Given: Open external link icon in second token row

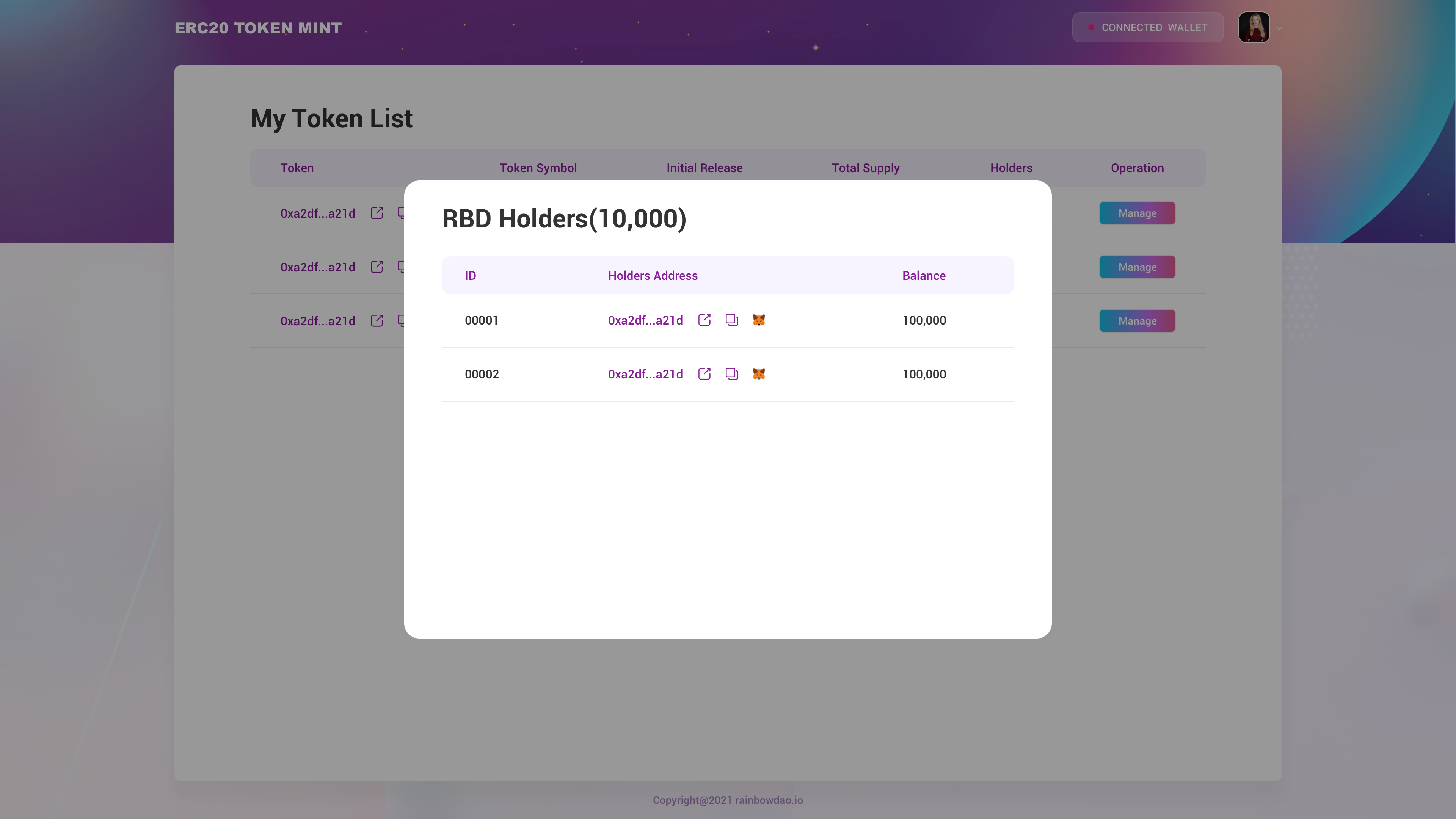Looking at the screenshot, I should 377,267.
